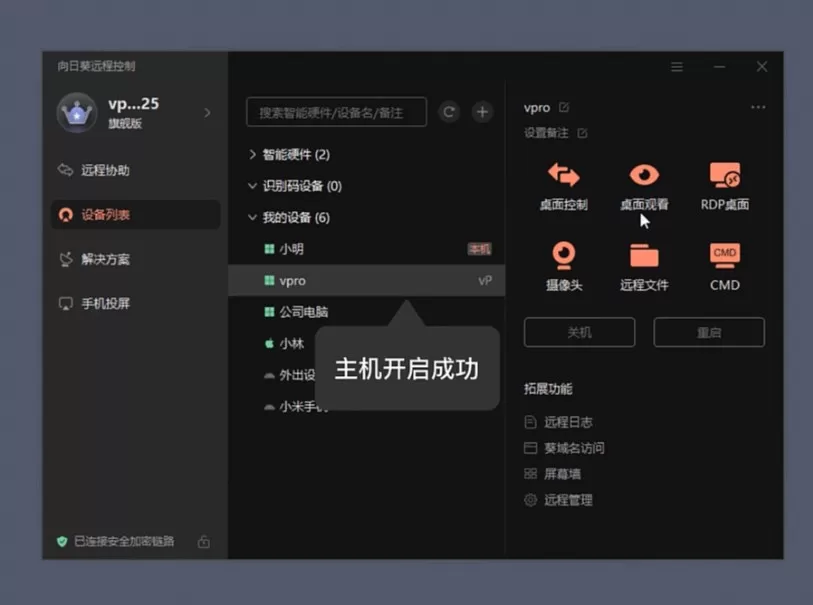Edit the remark for vpro device
Image resolution: width=813 pixels, height=605 pixels.
click(581, 132)
